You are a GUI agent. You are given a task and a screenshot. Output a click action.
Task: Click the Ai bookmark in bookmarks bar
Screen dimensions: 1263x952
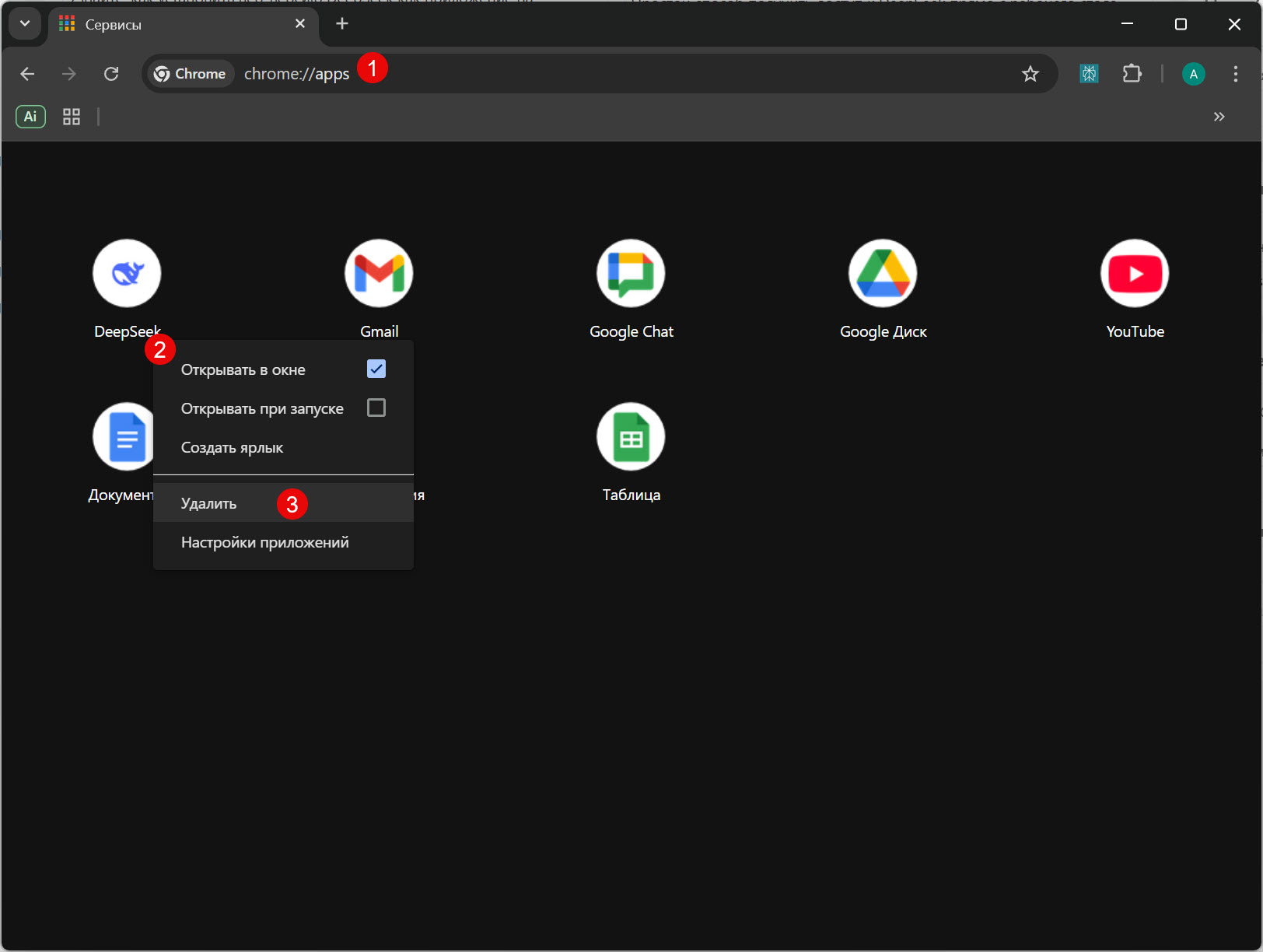tap(30, 117)
